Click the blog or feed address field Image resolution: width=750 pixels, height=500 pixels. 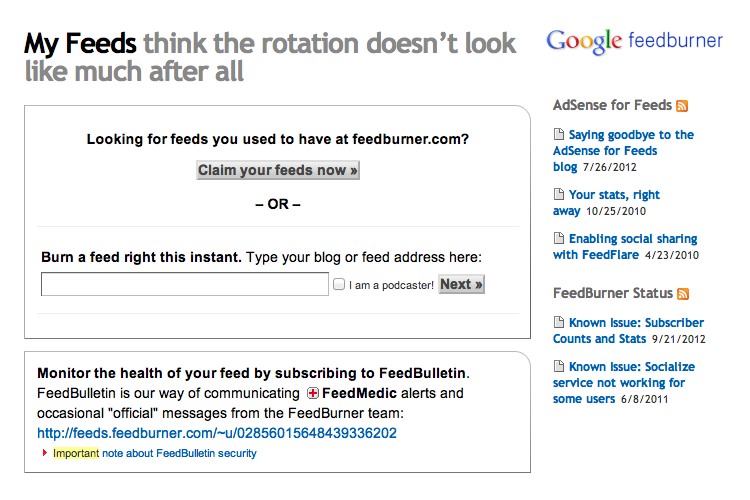185,284
